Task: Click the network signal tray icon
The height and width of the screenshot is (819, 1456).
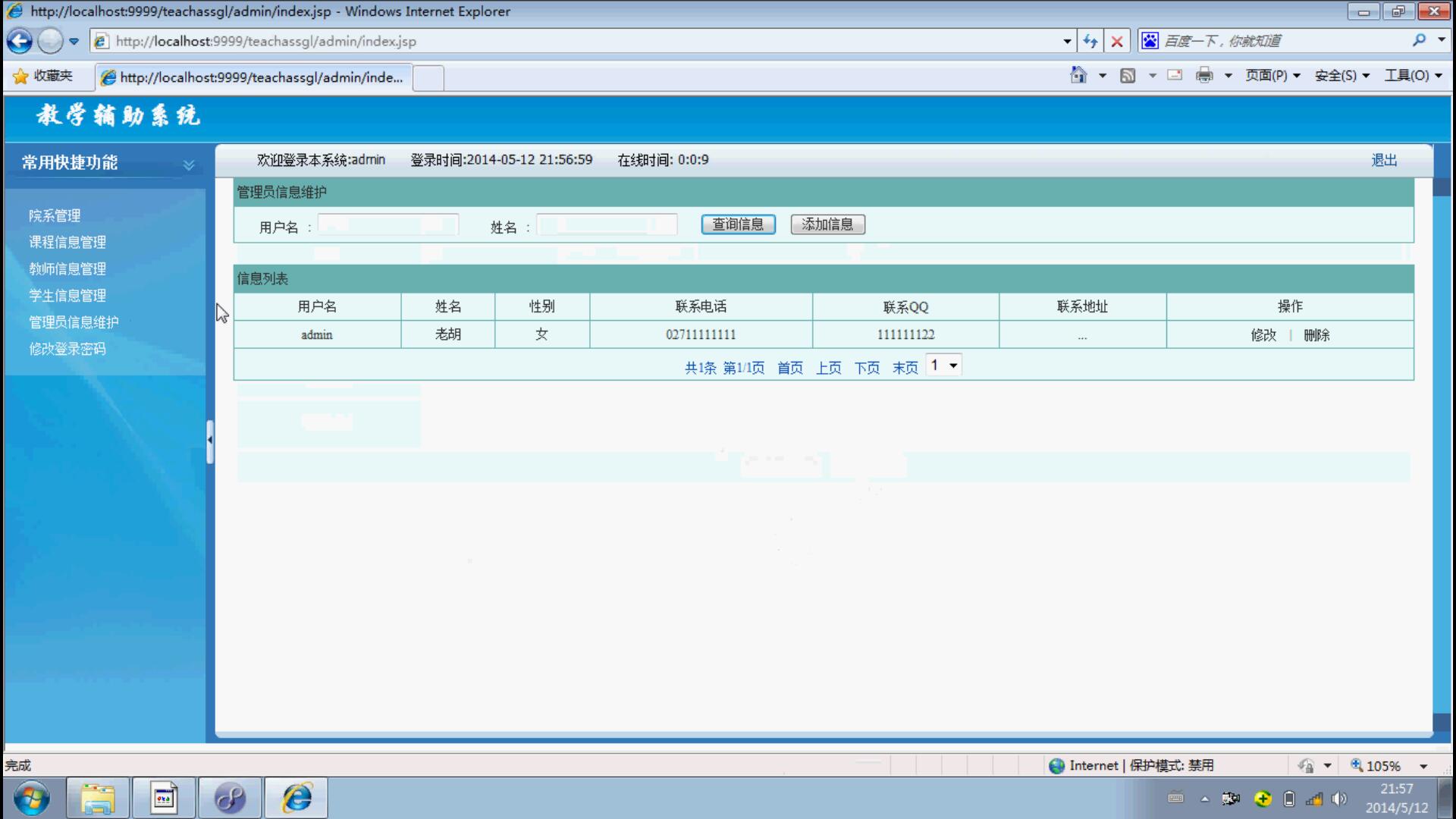Action: click(1314, 799)
